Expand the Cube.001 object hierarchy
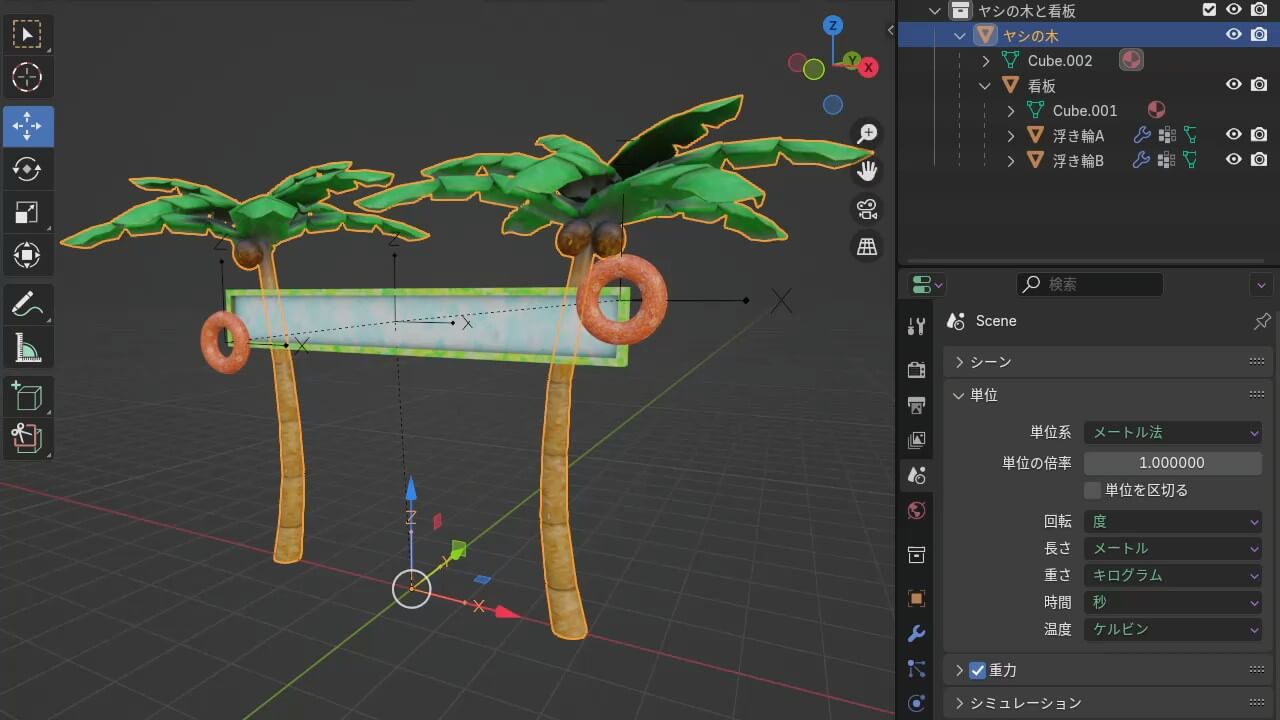 [1009, 110]
